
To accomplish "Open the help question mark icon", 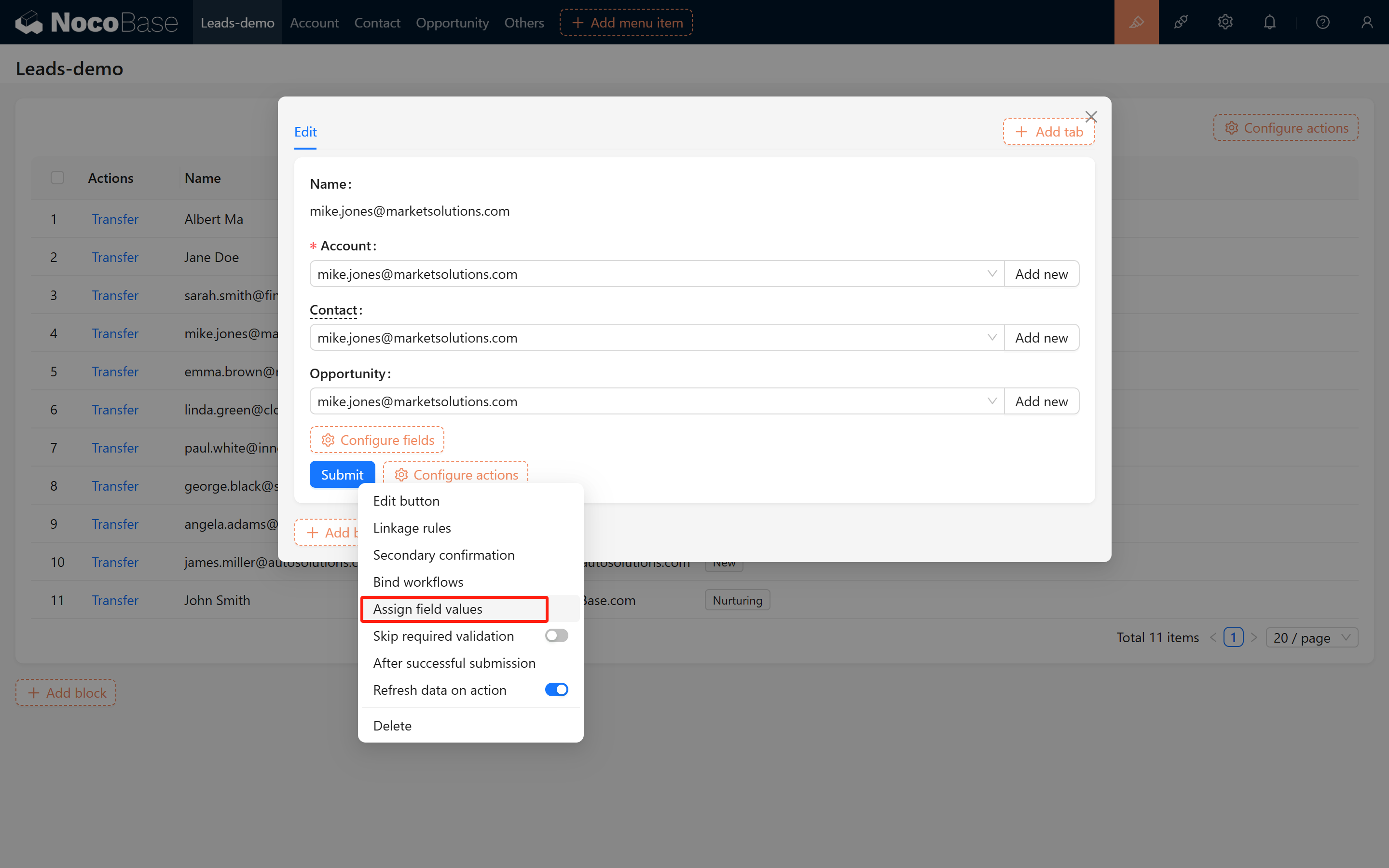I will point(1322,22).
